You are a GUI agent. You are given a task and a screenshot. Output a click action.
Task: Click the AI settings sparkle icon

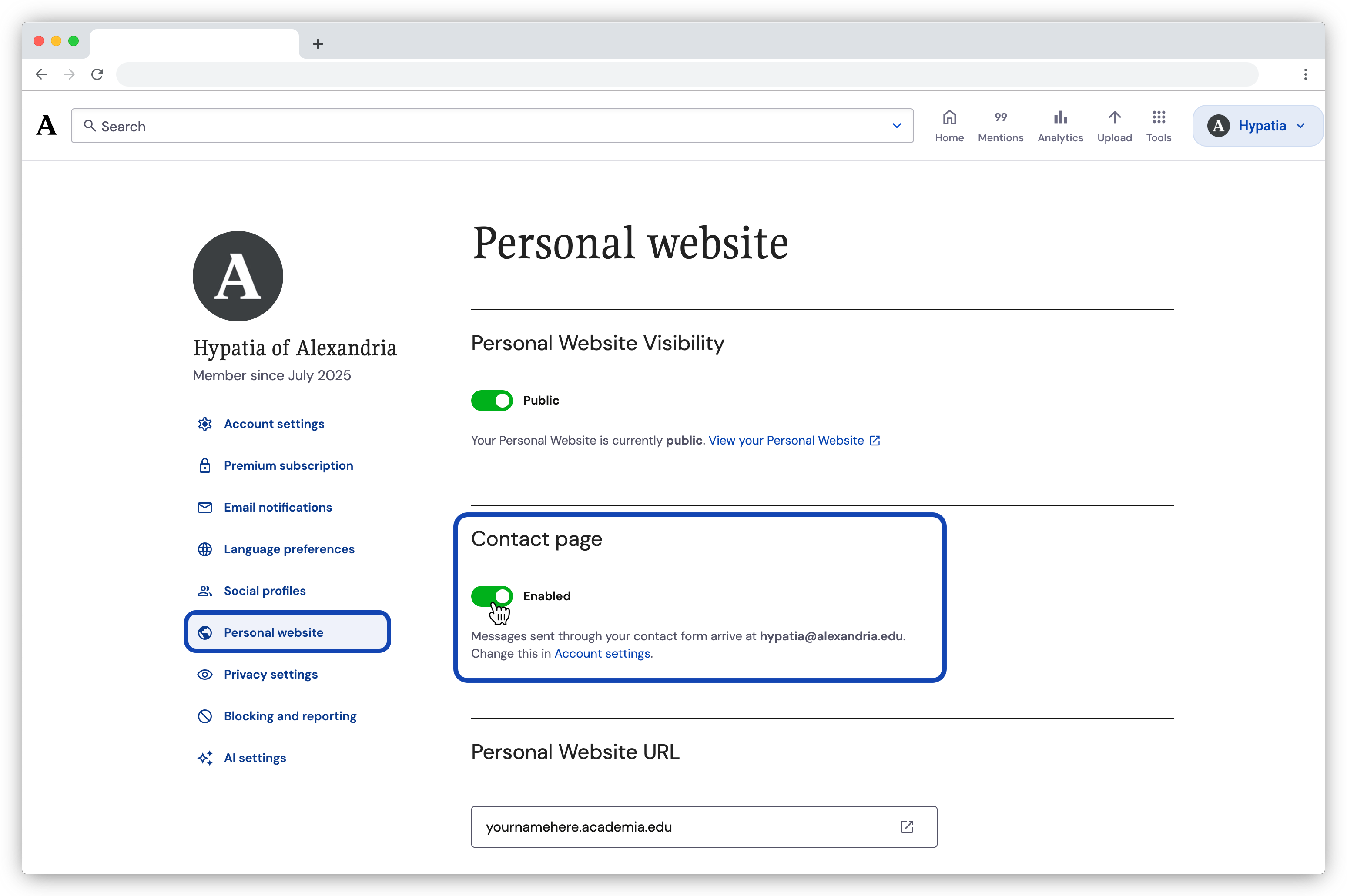[204, 758]
